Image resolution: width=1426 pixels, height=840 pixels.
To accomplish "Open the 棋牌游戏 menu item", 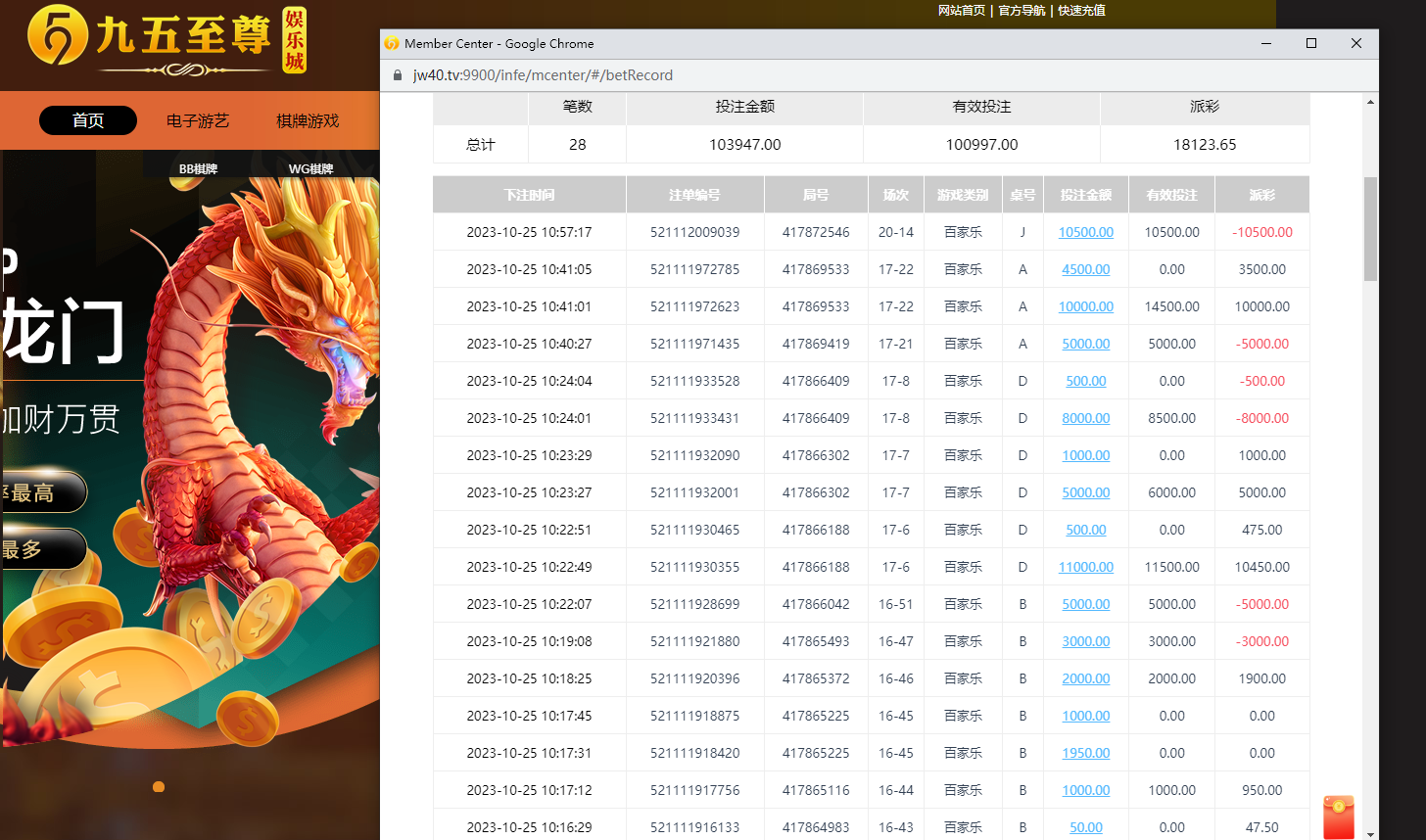I will (x=308, y=120).
